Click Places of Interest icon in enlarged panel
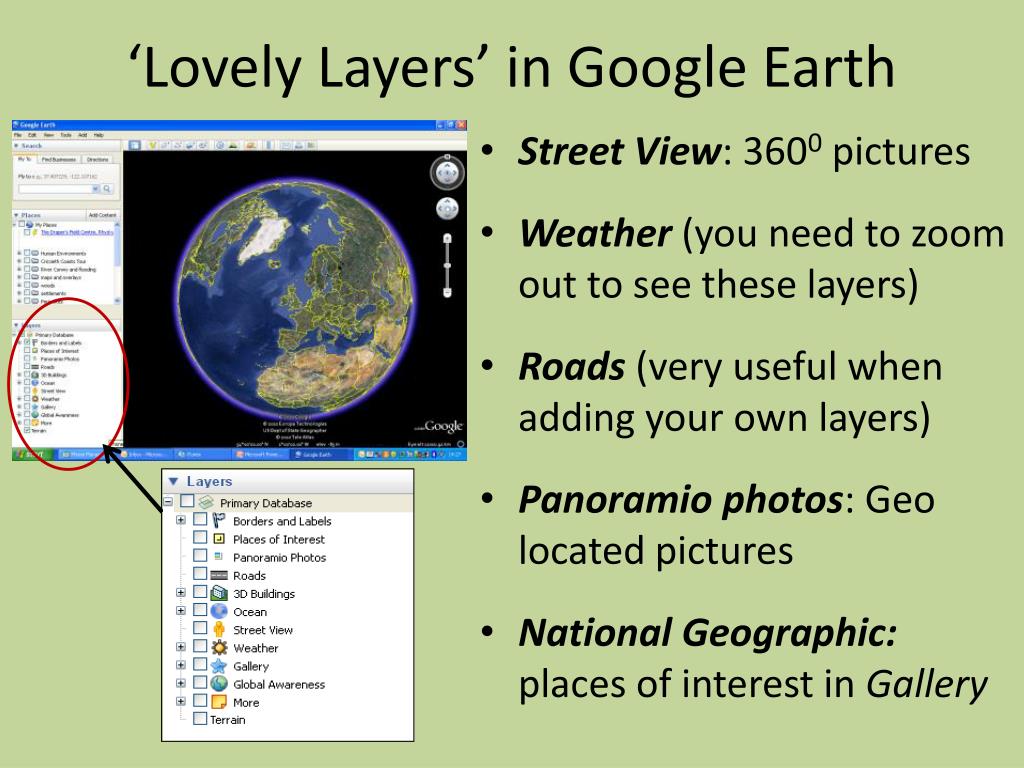 (x=219, y=539)
